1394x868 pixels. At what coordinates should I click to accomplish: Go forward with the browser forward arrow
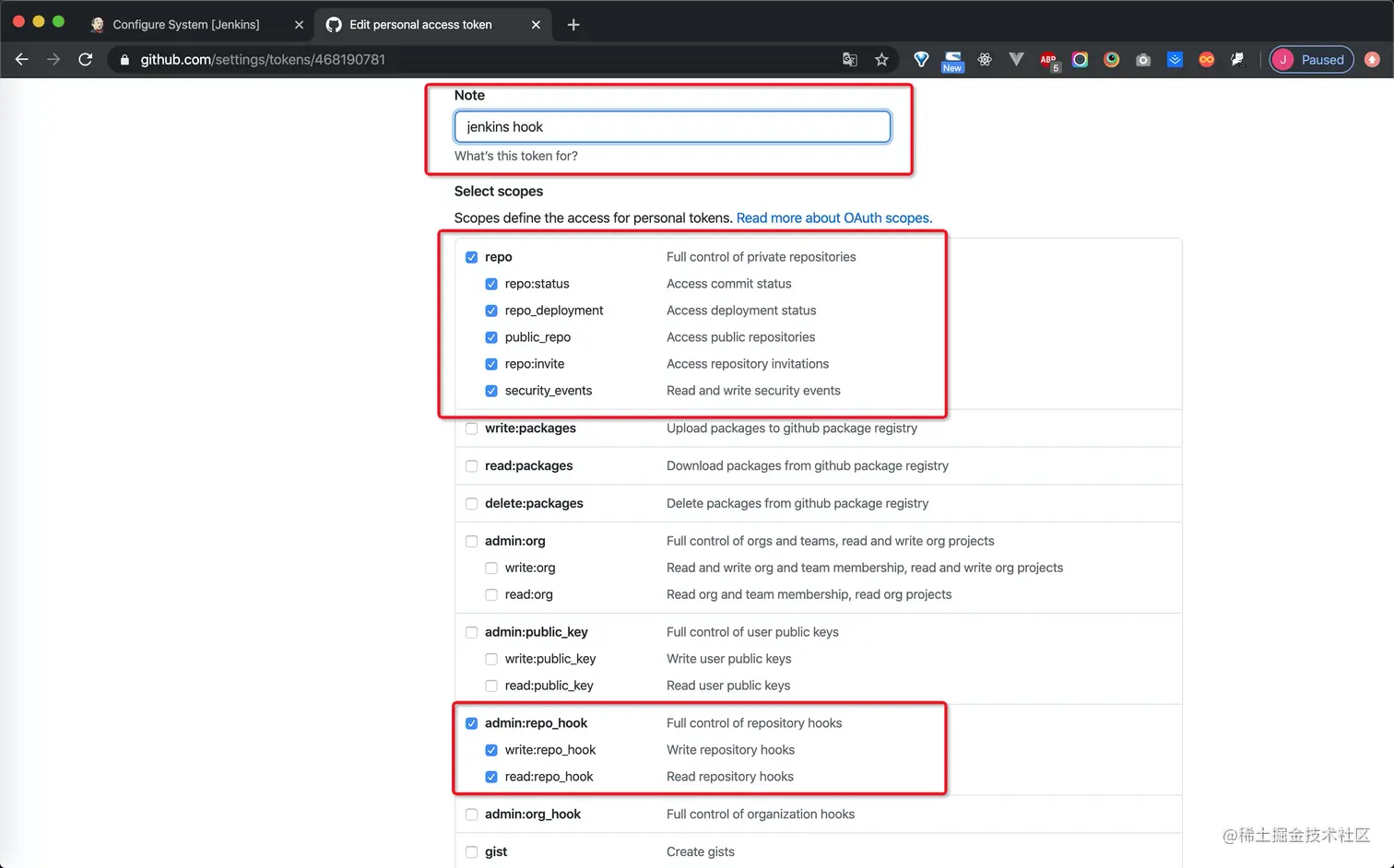[x=53, y=59]
